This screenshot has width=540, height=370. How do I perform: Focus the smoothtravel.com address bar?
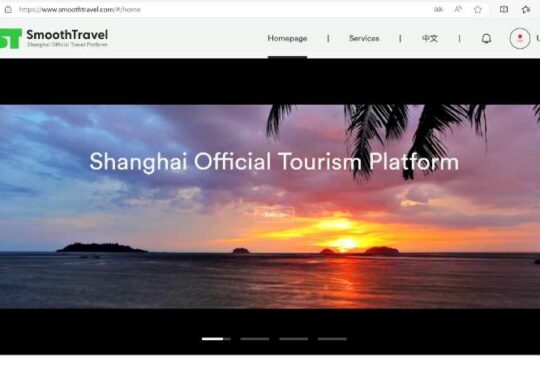220,9
